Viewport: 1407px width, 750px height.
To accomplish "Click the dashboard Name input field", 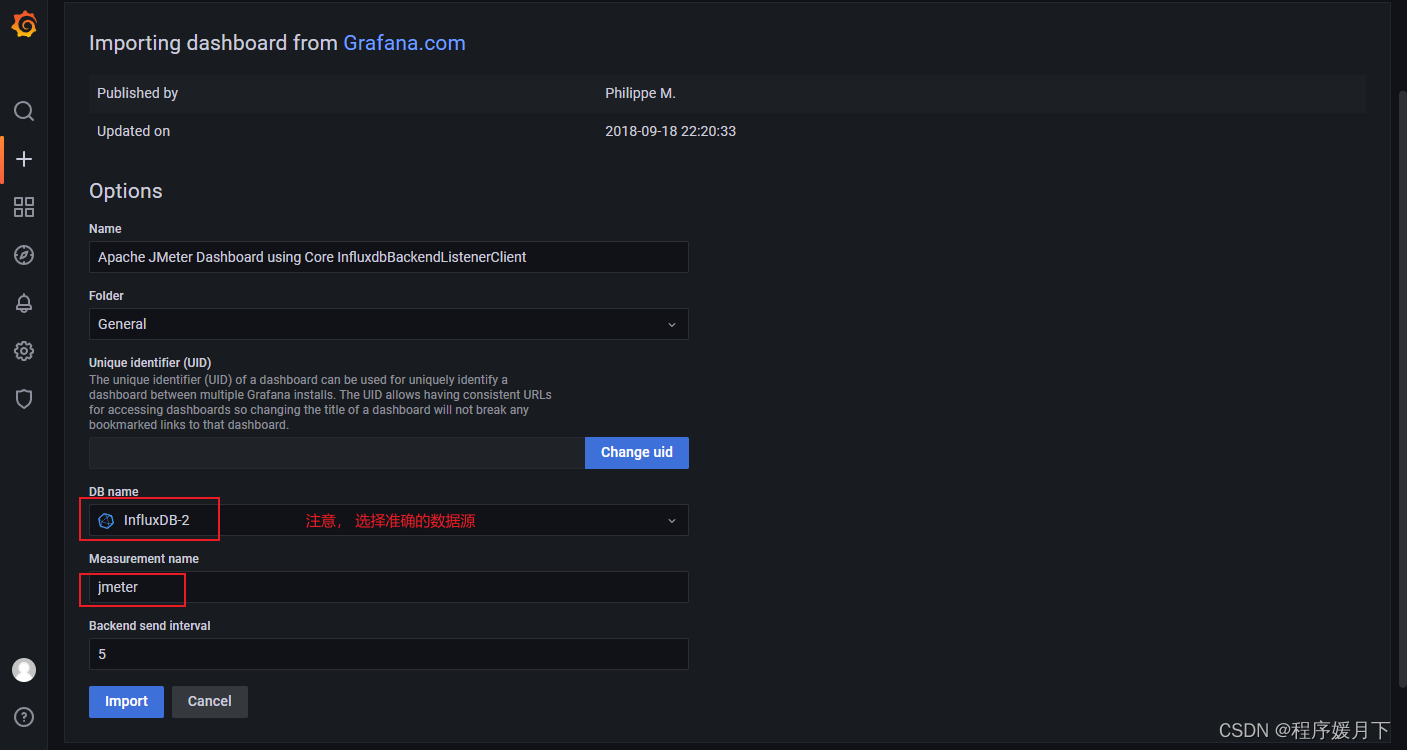I will tap(389, 257).
